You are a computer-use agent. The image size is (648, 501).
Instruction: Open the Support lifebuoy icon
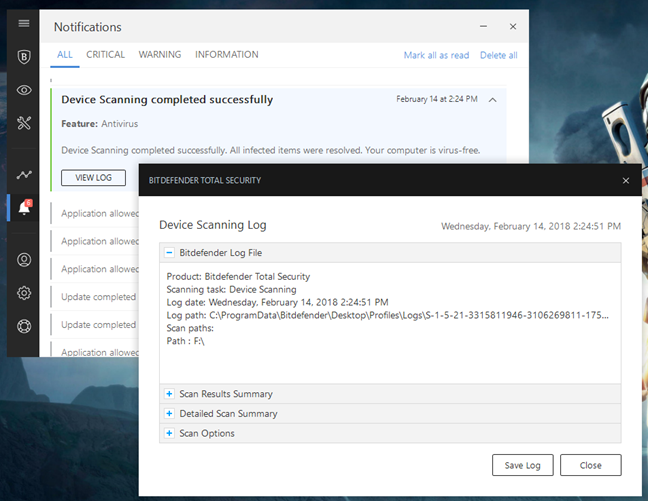[x=24, y=326]
